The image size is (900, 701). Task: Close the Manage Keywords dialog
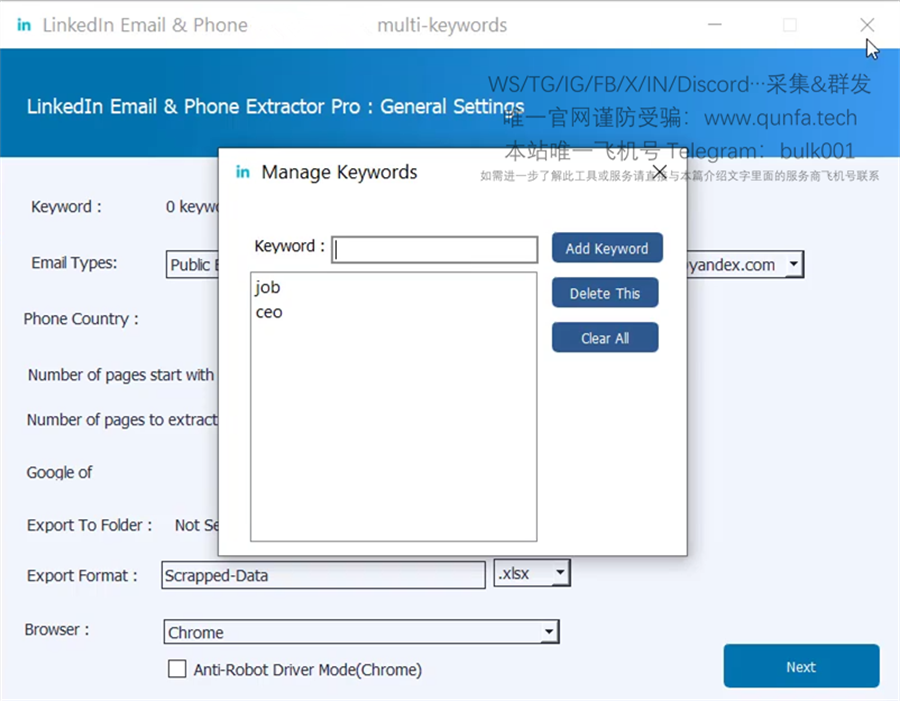(x=660, y=171)
